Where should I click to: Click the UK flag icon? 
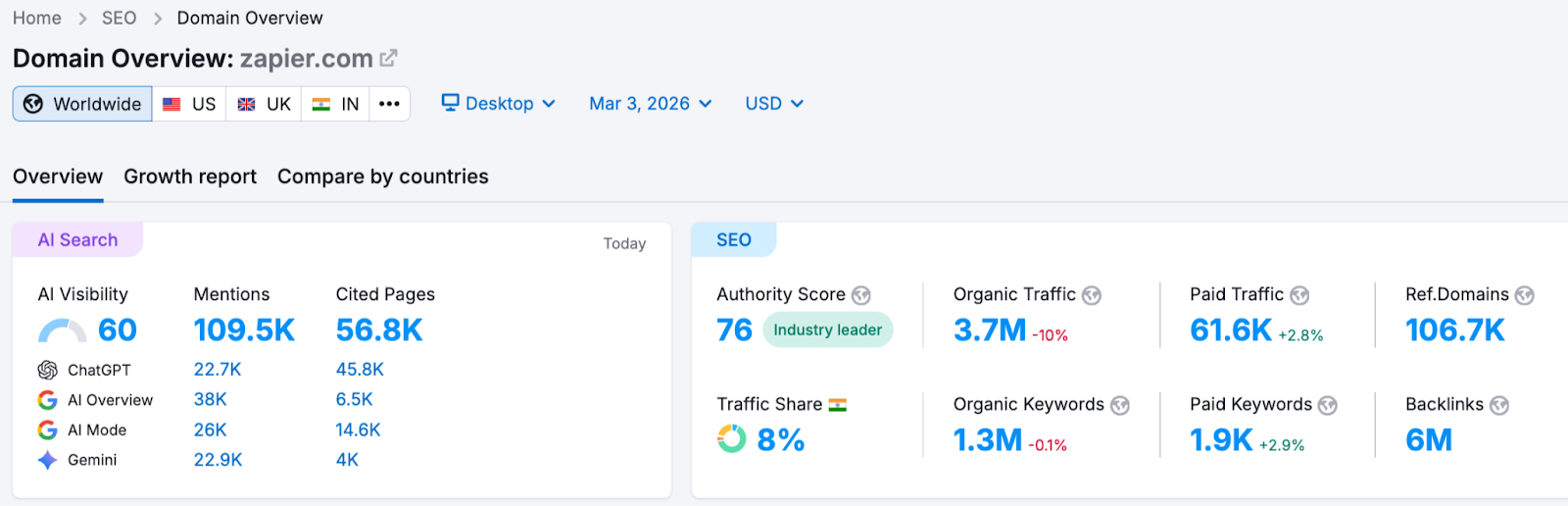[247, 104]
